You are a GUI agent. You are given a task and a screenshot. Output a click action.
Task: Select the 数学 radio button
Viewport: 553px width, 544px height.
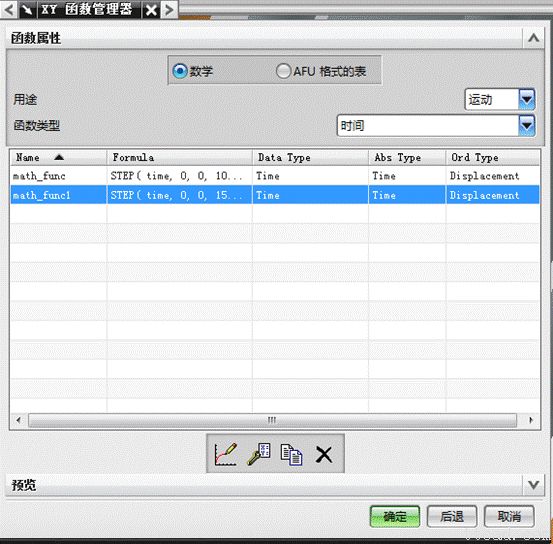[x=180, y=71]
